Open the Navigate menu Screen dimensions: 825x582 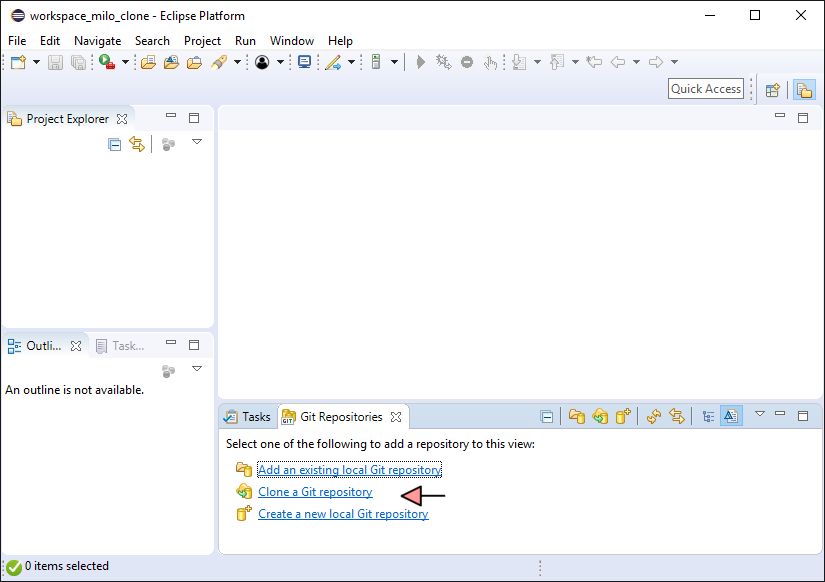[x=97, y=41]
